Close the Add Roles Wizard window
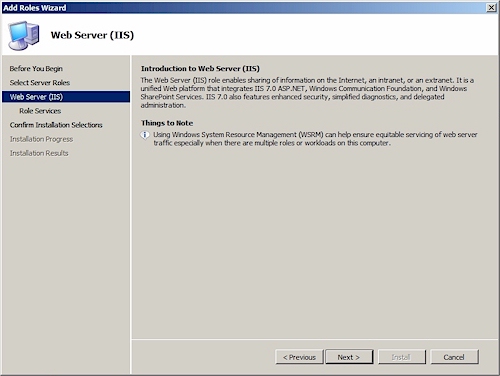This screenshot has width=500, height=376. click(x=491, y=7)
